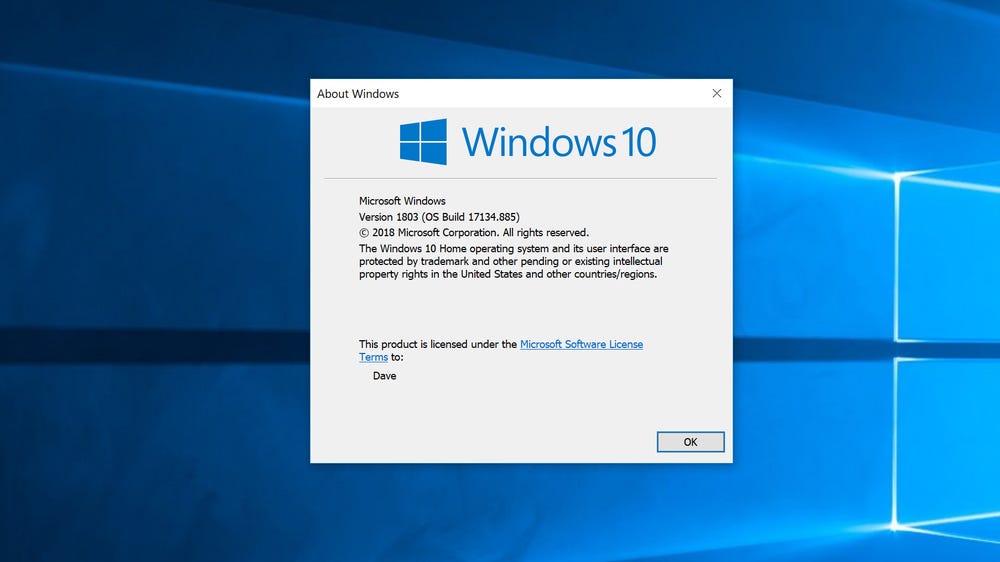Open the Microsoft Software License link
This screenshot has width=1000, height=562.
(581, 344)
